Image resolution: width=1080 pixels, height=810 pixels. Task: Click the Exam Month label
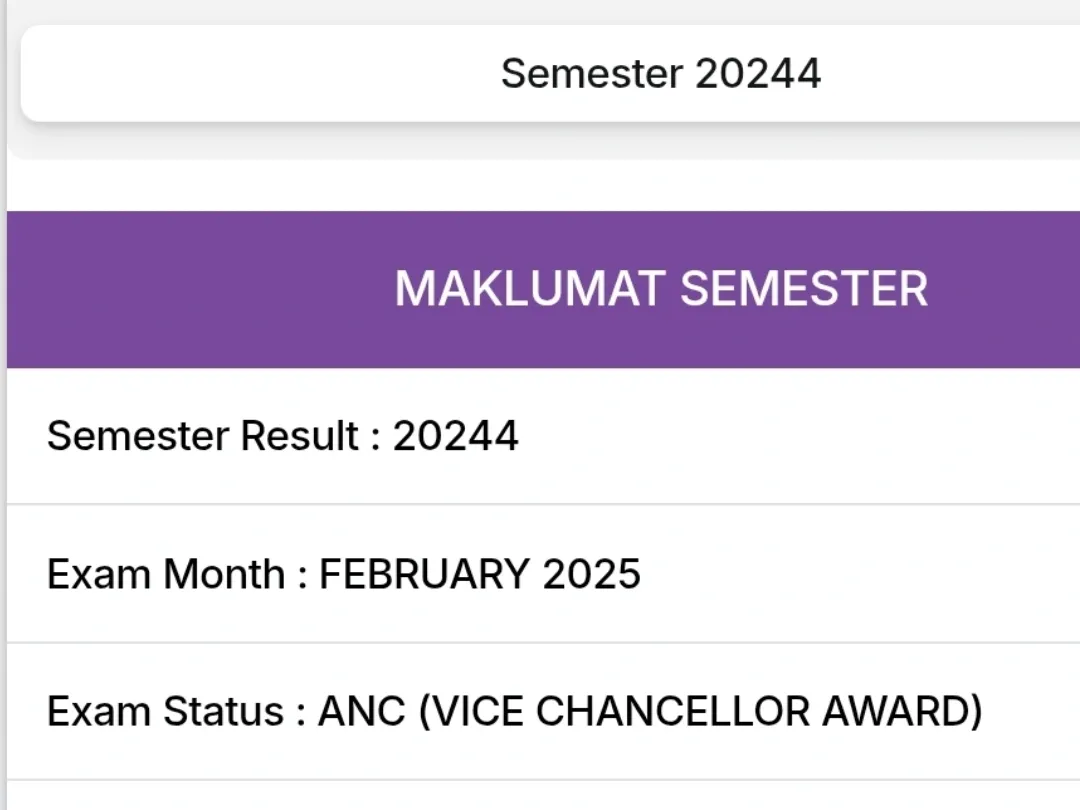tap(166, 575)
